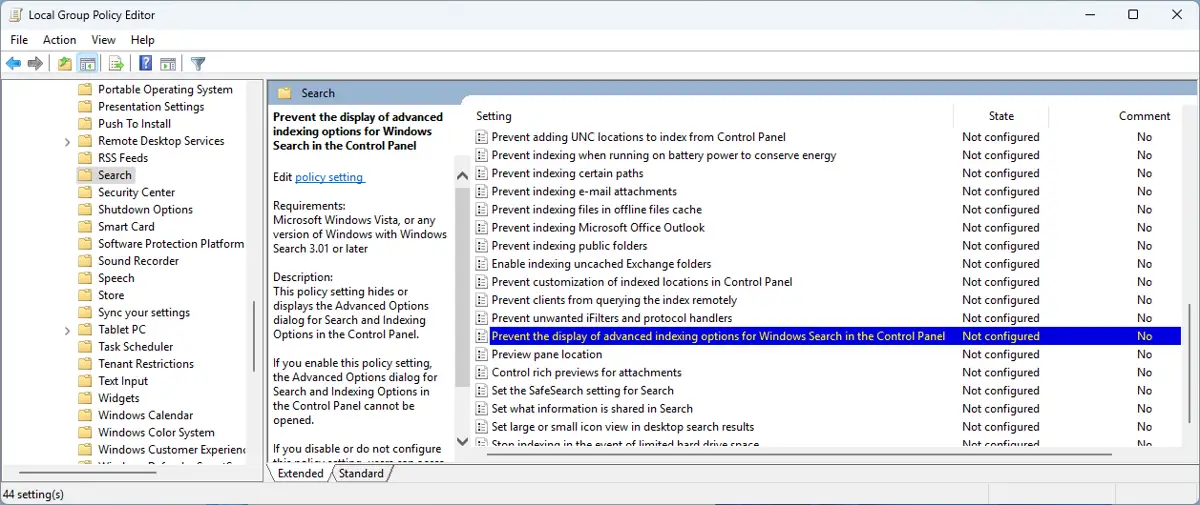Click folder icon in Search header bar
The image size is (1200, 505).
pyautogui.click(x=284, y=93)
